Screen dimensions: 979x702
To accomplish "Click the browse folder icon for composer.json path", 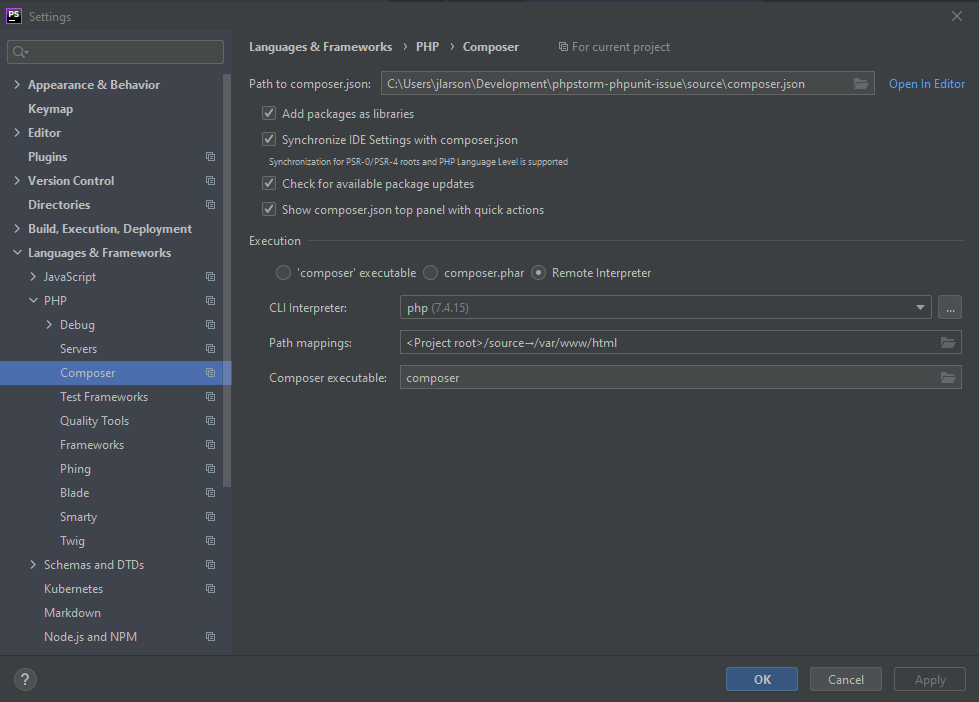I will click(x=860, y=84).
